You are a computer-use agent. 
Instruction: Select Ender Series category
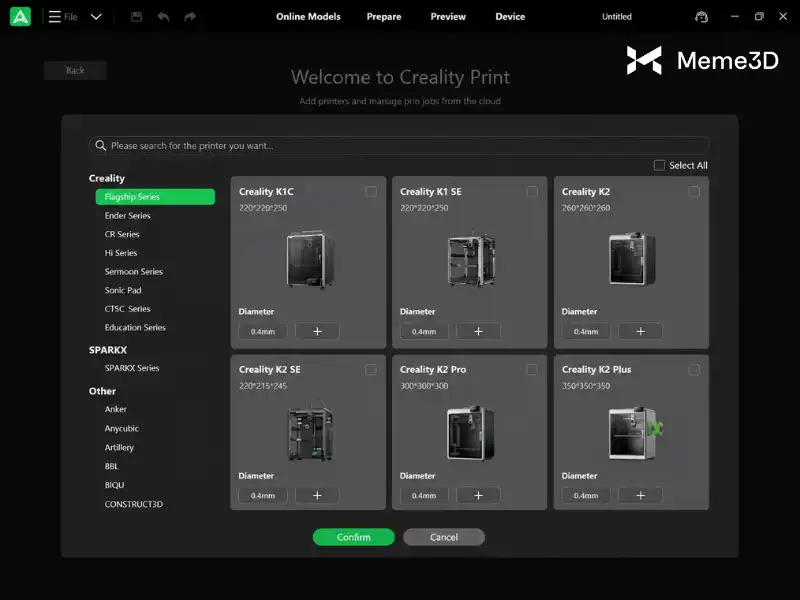128,215
